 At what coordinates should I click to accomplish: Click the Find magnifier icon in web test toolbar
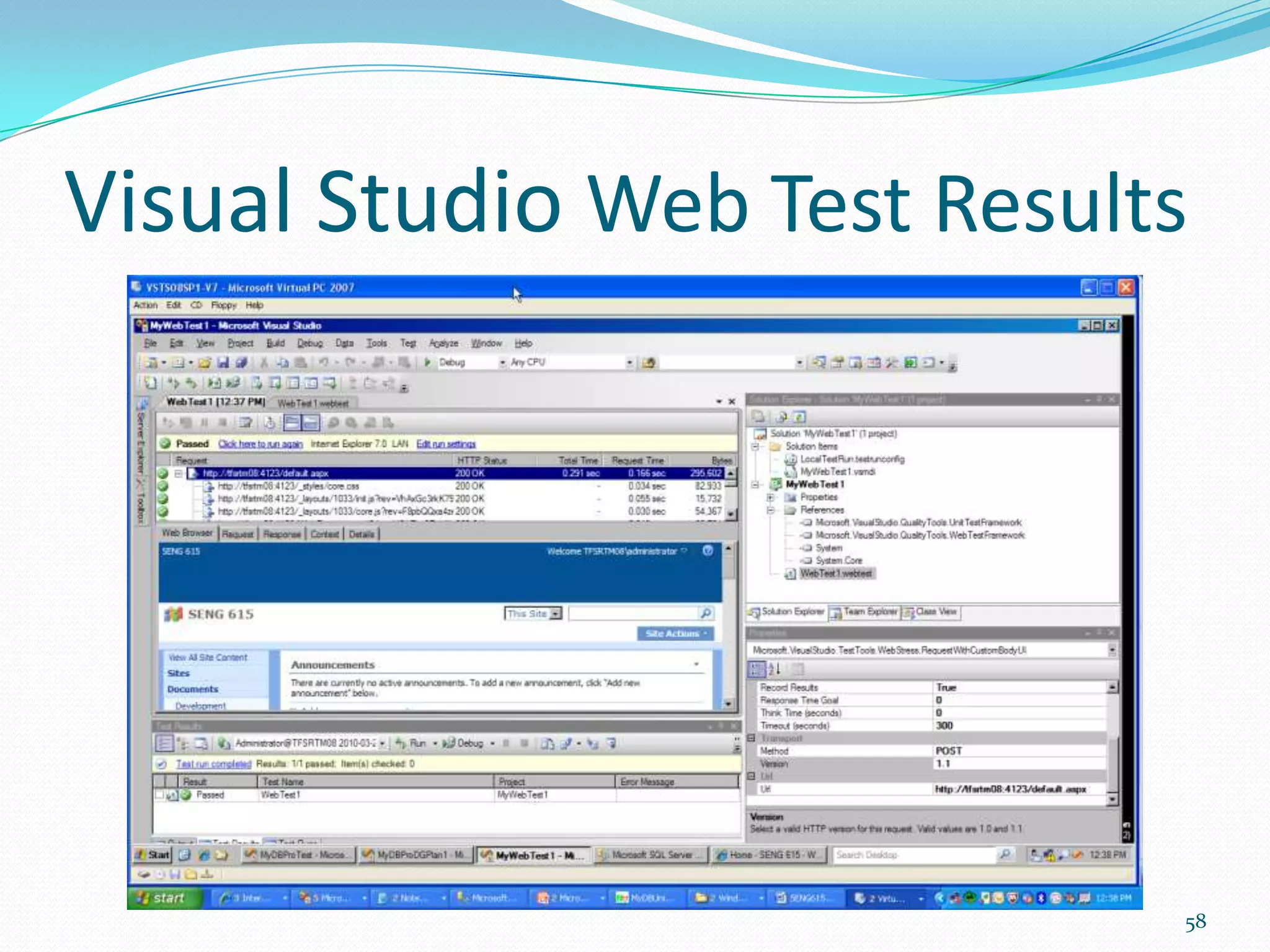click(x=334, y=423)
